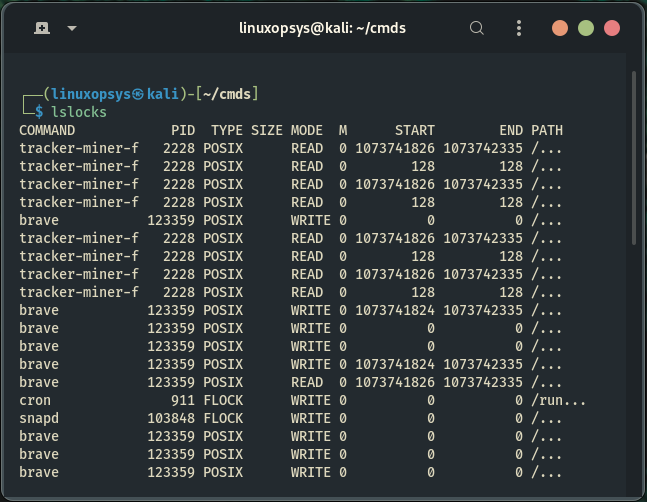Click the COMMAND column header
Viewport: 647px width, 502px height.
coord(47,130)
